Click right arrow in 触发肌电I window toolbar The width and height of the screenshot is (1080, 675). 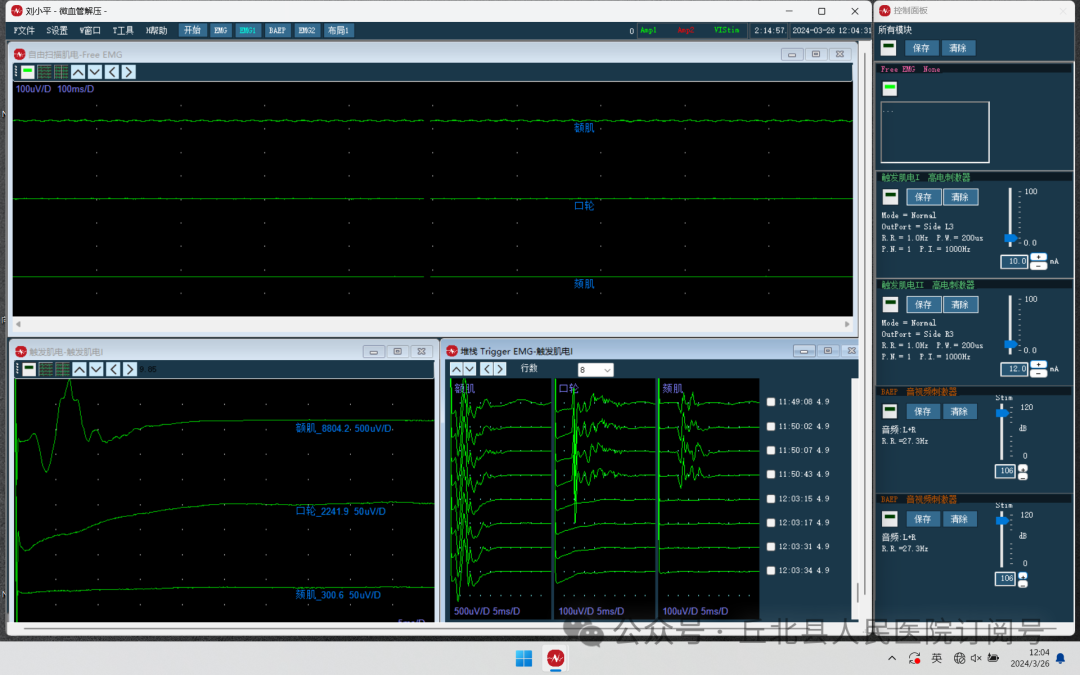tap(130, 369)
